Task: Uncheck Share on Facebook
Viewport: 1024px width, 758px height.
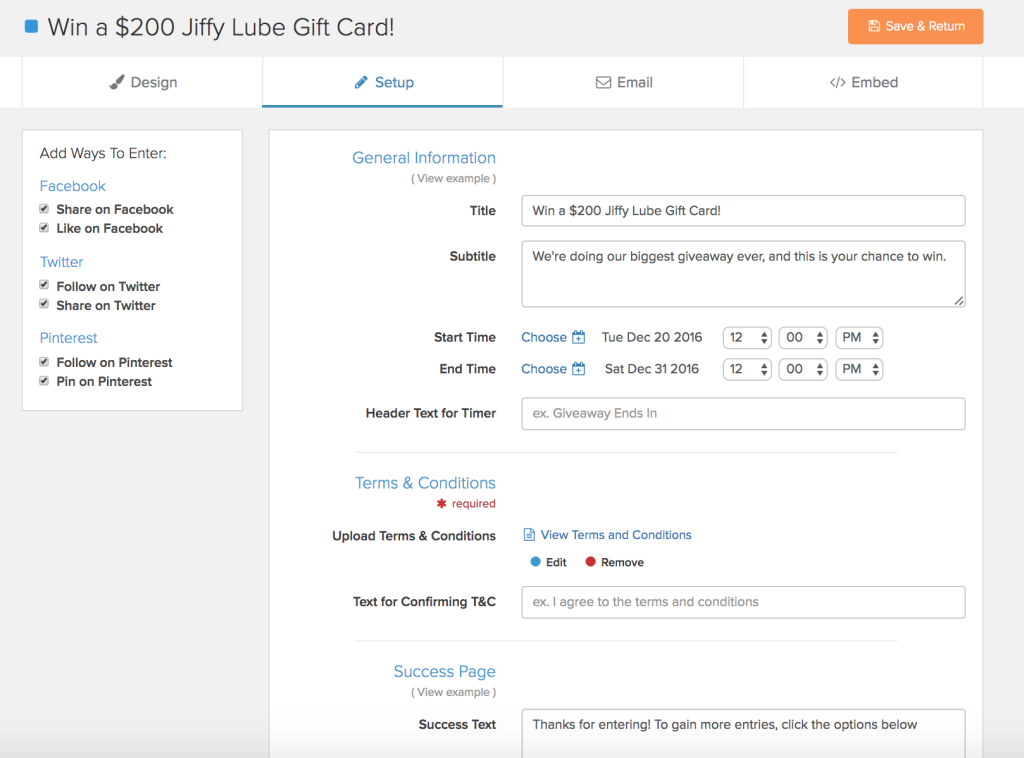Action: pos(44,209)
